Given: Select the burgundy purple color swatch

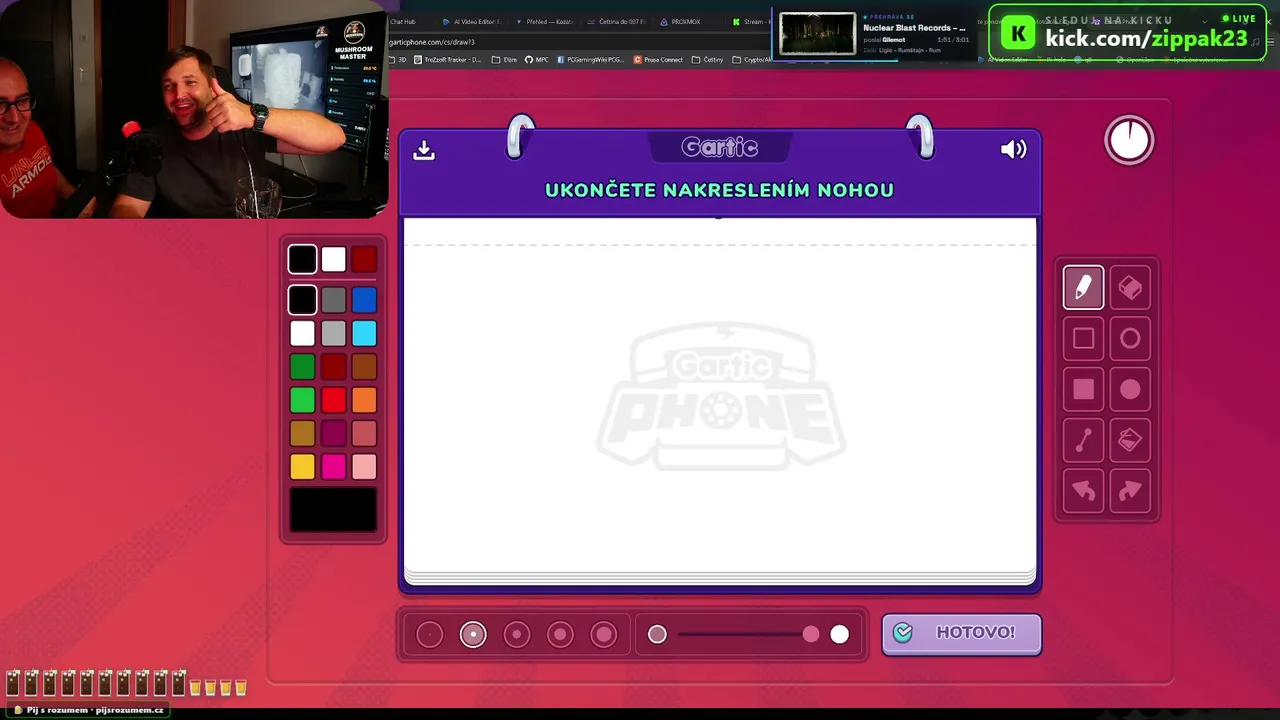Looking at the screenshot, I should pyautogui.click(x=333, y=433).
